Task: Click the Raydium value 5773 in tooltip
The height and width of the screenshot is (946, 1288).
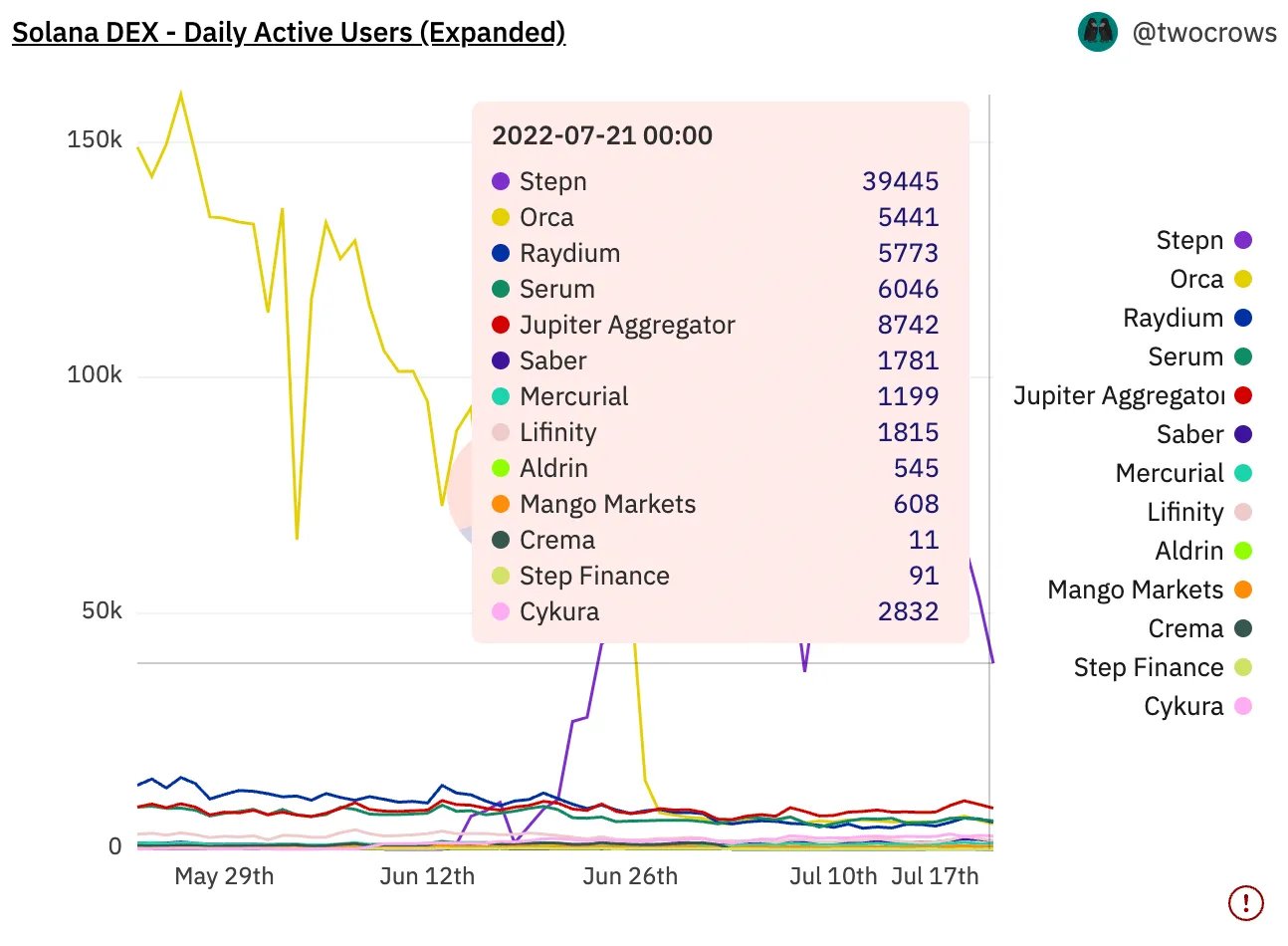Action: (x=908, y=253)
